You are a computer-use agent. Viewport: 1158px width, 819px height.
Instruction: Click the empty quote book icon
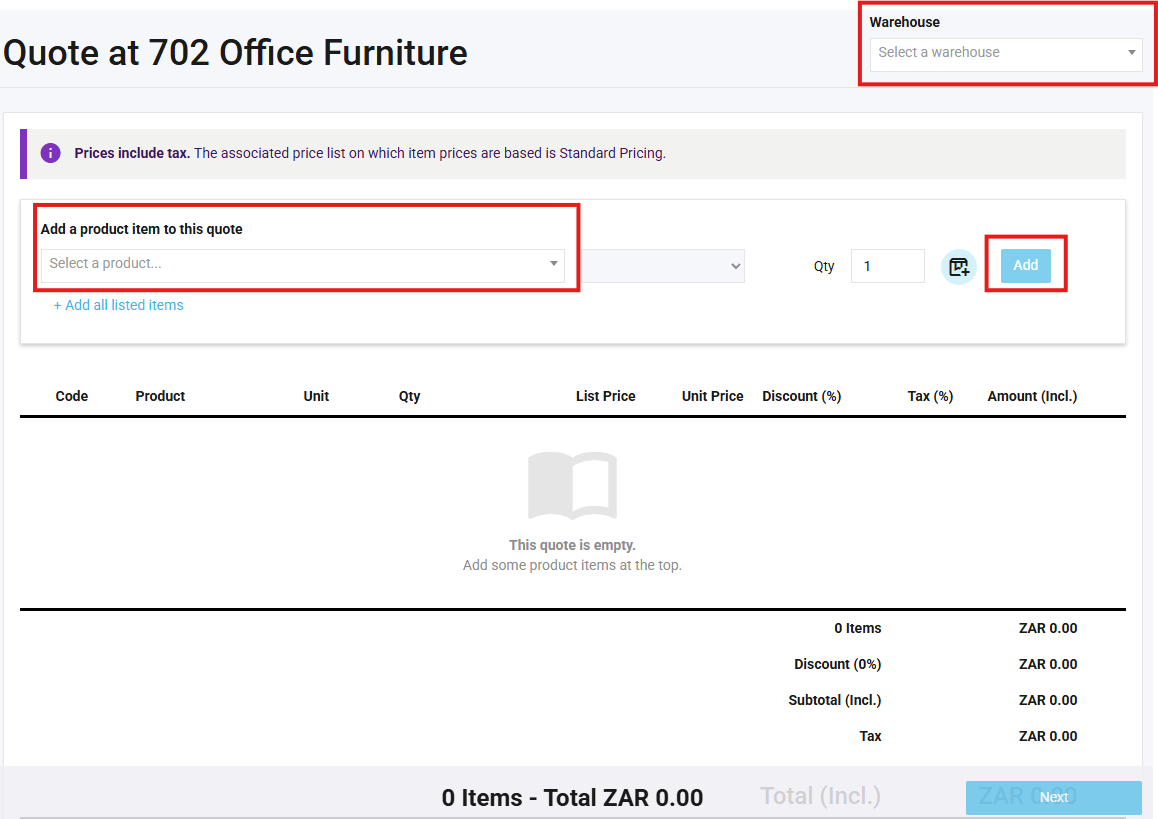572,486
